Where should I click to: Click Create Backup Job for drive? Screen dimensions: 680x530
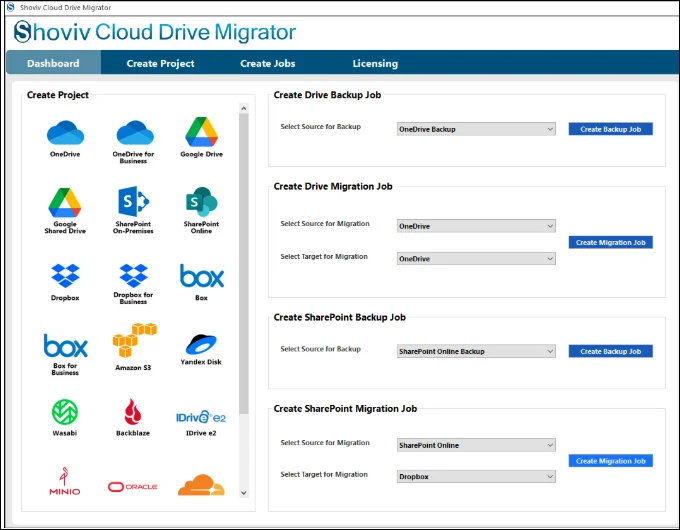point(611,129)
